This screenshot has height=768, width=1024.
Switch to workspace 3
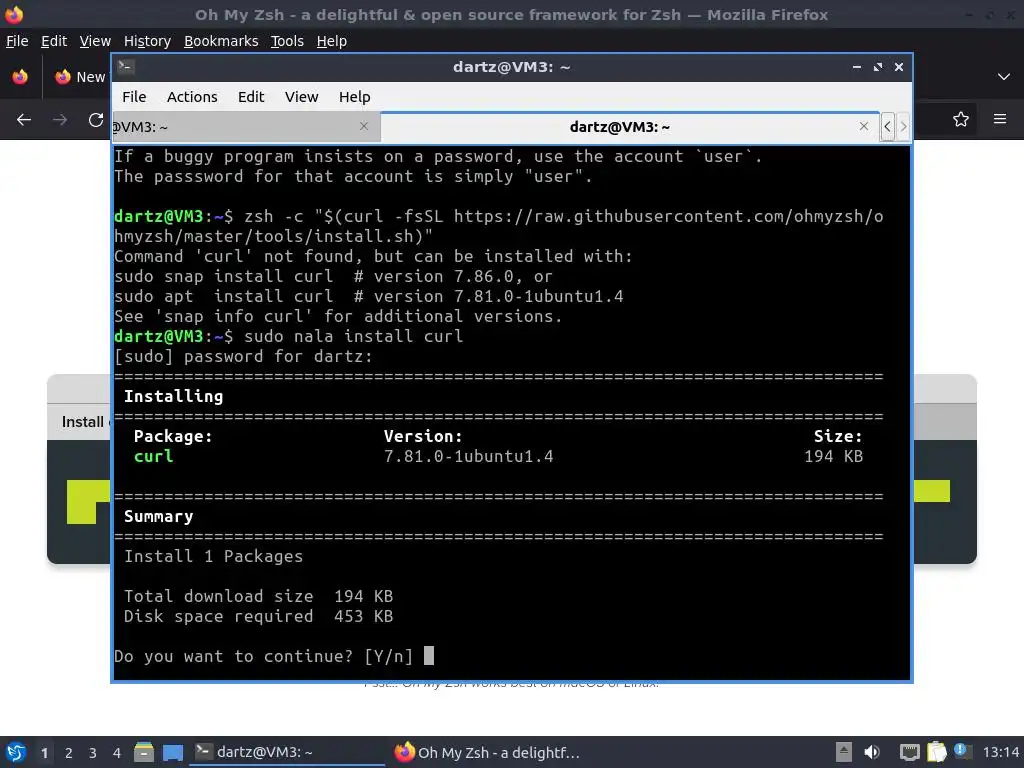93,753
